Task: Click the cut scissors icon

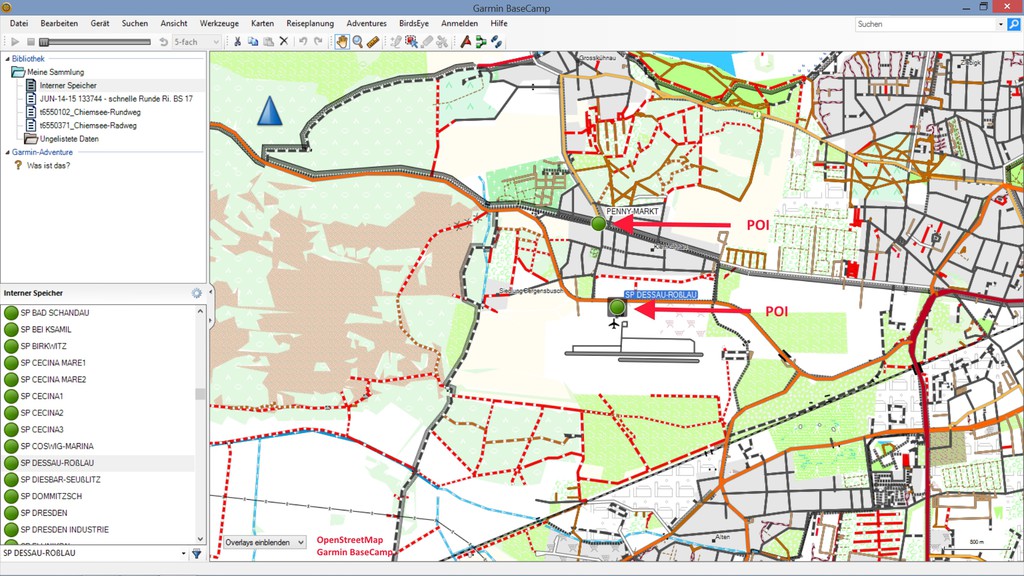Action: (237, 42)
